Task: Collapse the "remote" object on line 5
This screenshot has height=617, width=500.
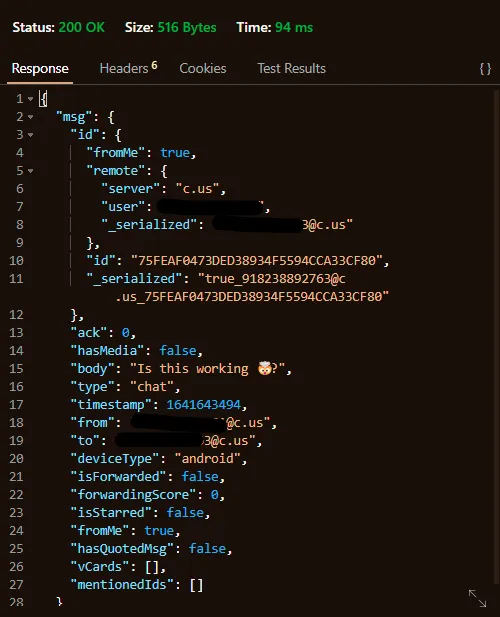Action: point(30,171)
